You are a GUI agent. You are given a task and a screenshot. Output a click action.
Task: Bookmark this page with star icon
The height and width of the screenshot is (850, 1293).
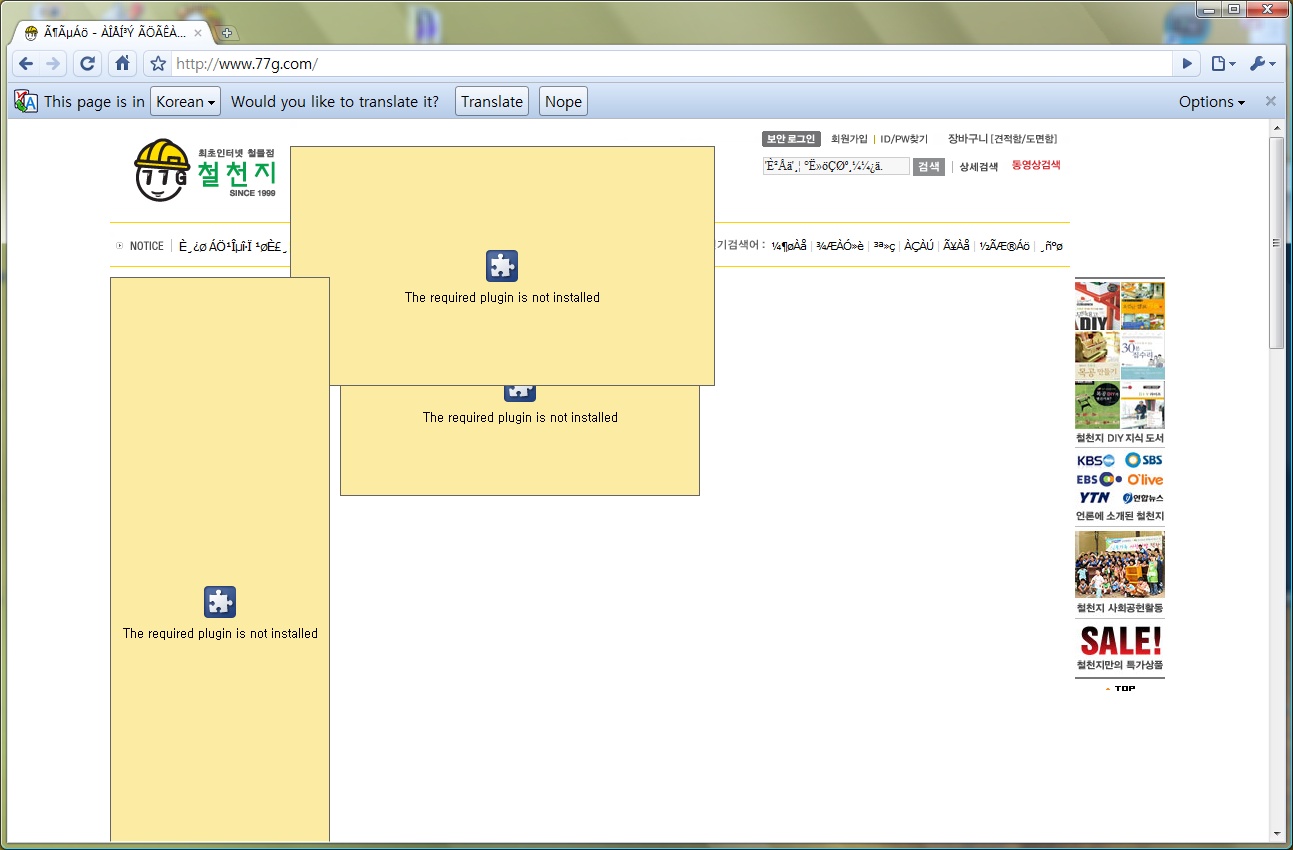click(158, 64)
